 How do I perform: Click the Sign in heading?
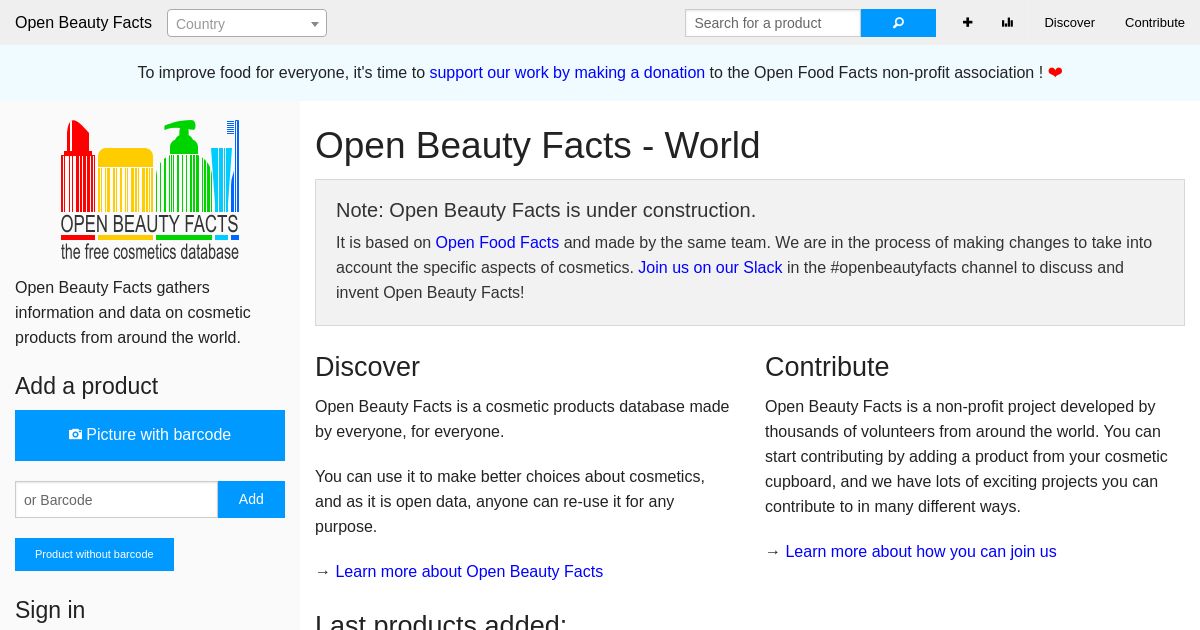[x=50, y=610]
